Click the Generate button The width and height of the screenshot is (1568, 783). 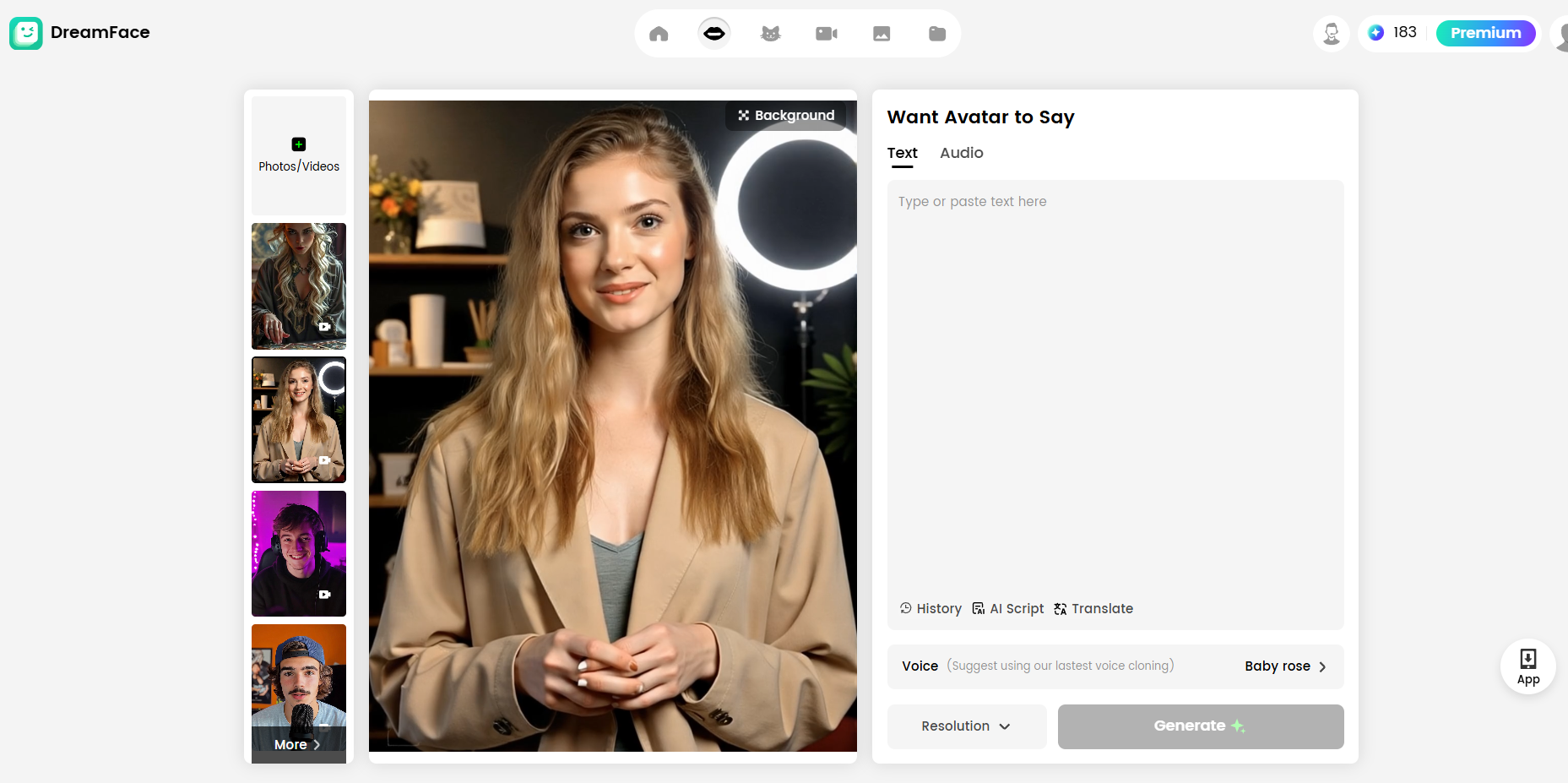[1200, 726]
